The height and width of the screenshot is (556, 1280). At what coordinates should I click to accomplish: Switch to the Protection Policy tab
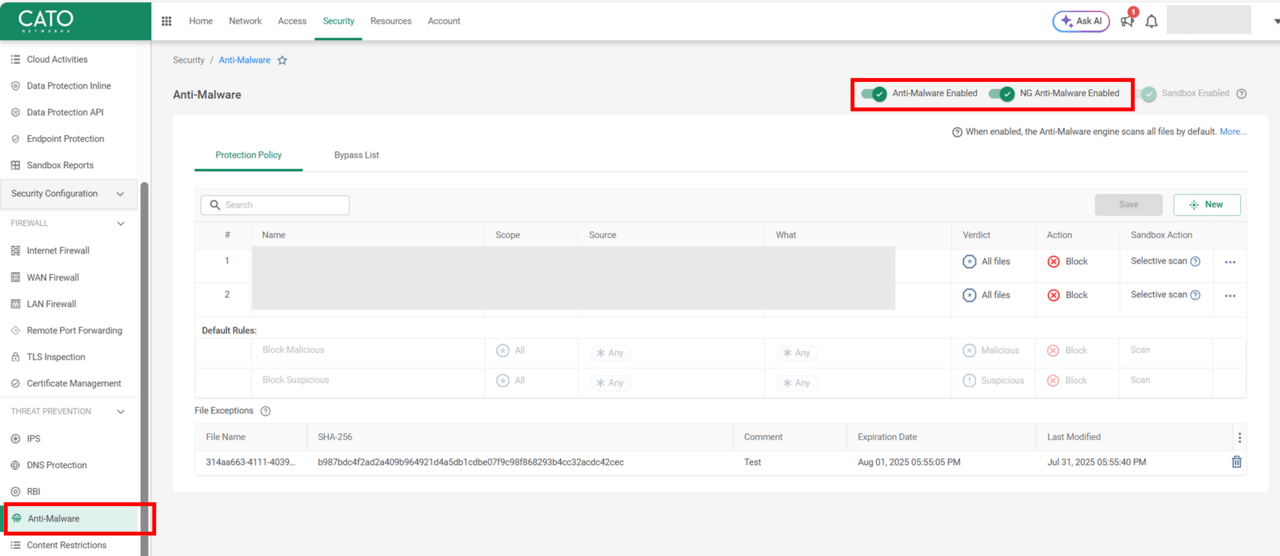(x=249, y=155)
